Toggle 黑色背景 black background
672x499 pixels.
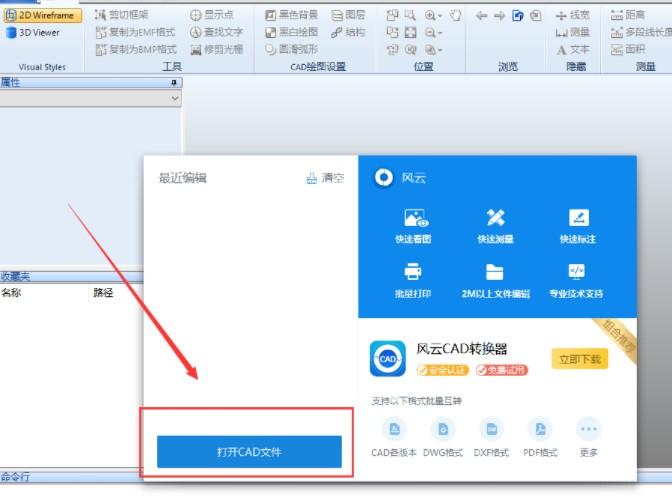(x=291, y=15)
